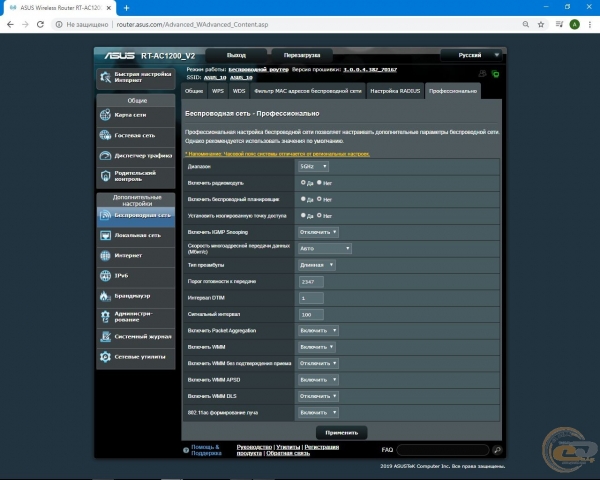Set isolated AP to Да
The image size is (600, 480).
pyautogui.click(x=303, y=216)
